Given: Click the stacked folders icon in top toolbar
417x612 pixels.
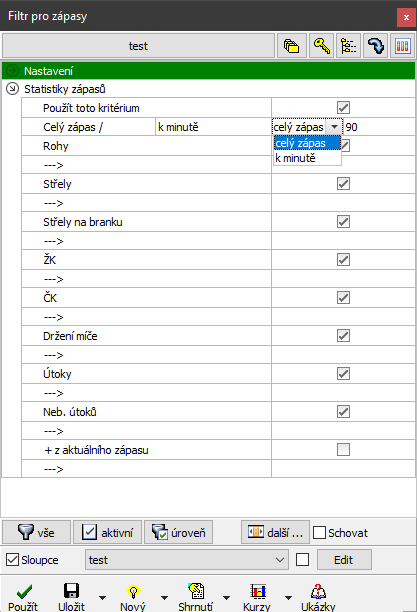Looking at the screenshot, I should (x=291, y=46).
